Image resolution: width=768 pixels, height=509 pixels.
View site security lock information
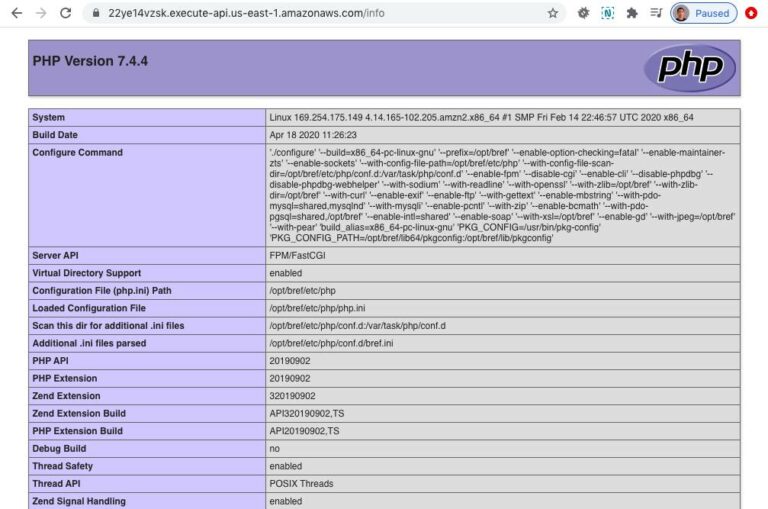(96, 13)
